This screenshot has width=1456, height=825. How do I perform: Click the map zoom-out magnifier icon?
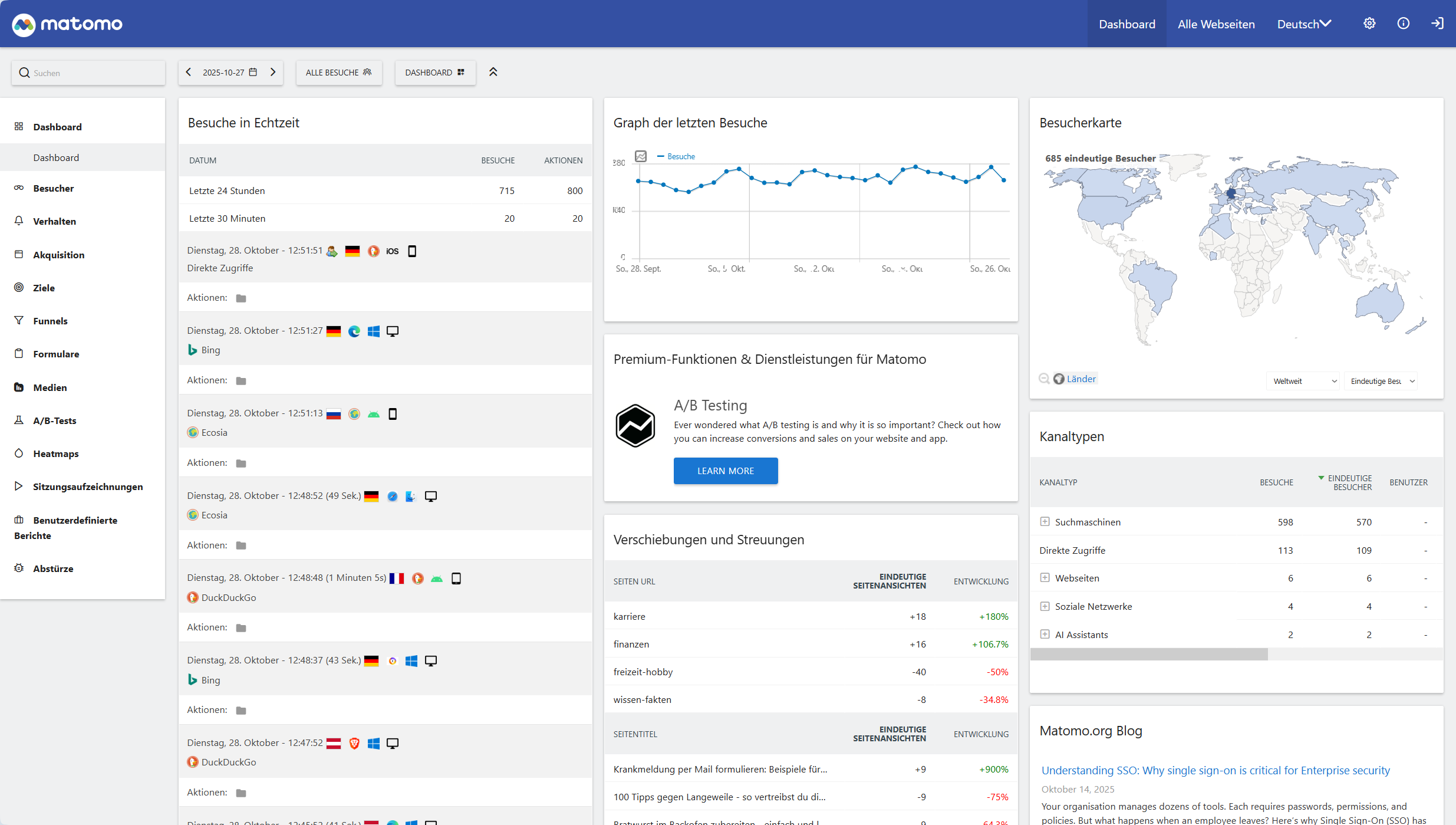click(x=1044, y=379)
